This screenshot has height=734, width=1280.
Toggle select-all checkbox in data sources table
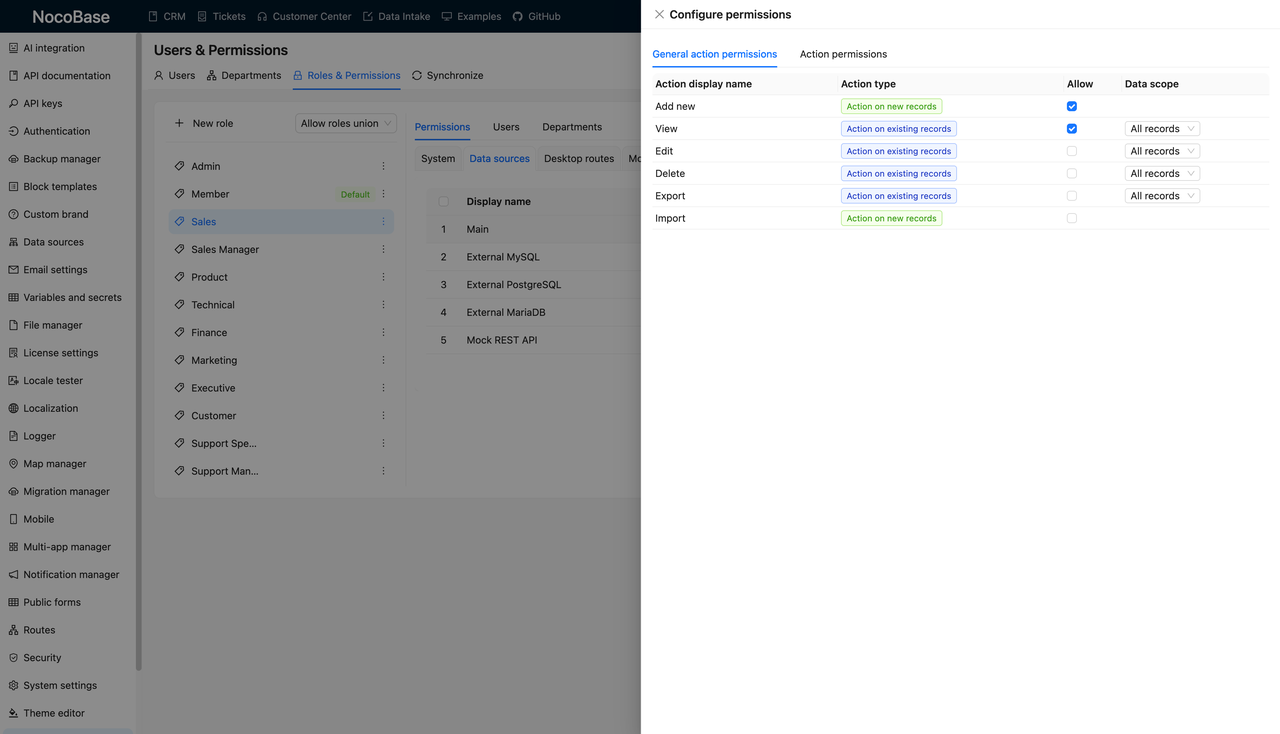click(x=444, y=201)
